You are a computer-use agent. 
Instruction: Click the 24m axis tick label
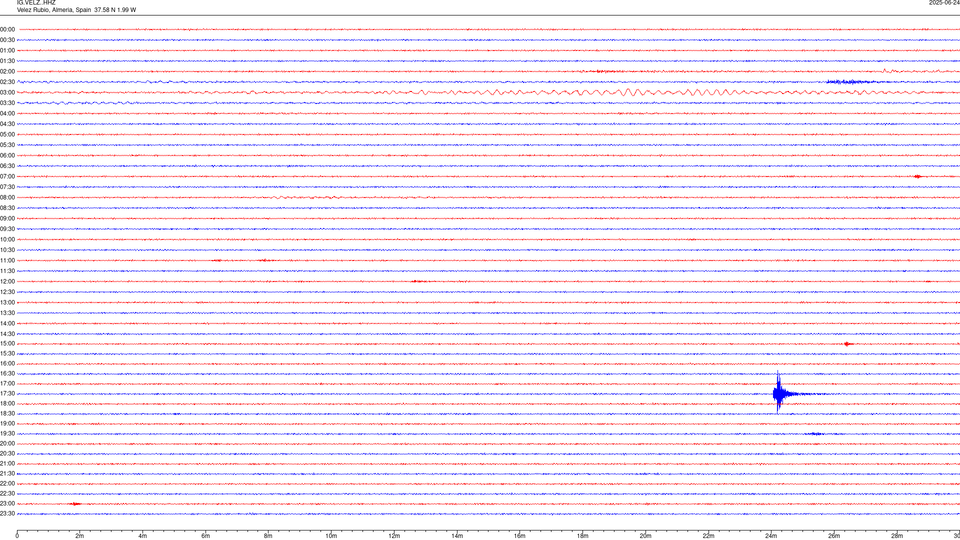point(771,536)
